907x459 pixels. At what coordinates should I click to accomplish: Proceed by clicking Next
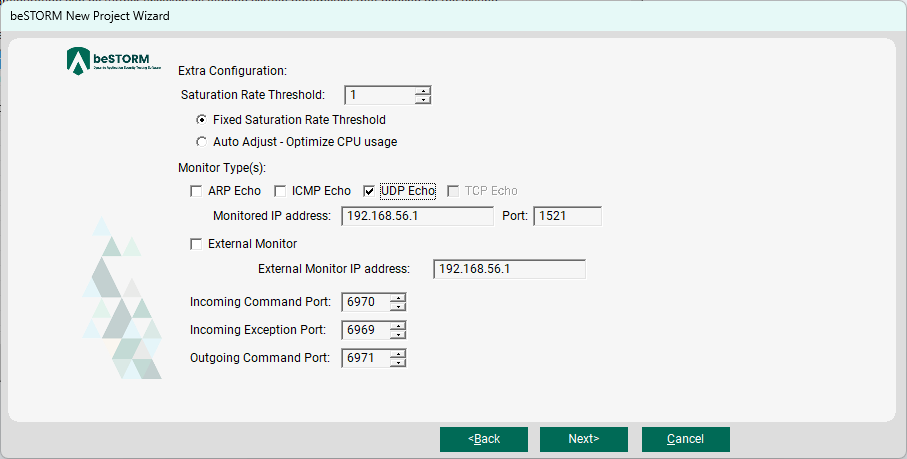click(583, 439)
